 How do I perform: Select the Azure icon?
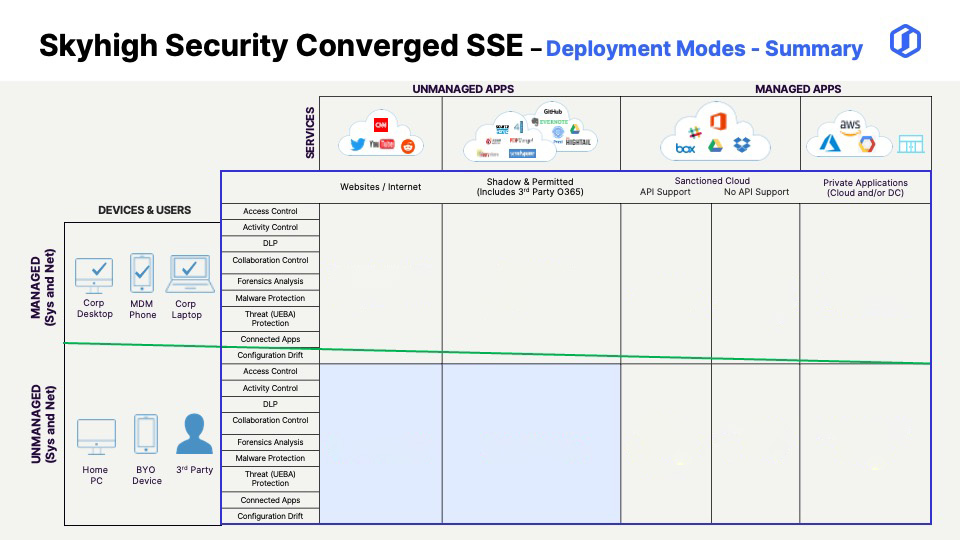(829, 144)
